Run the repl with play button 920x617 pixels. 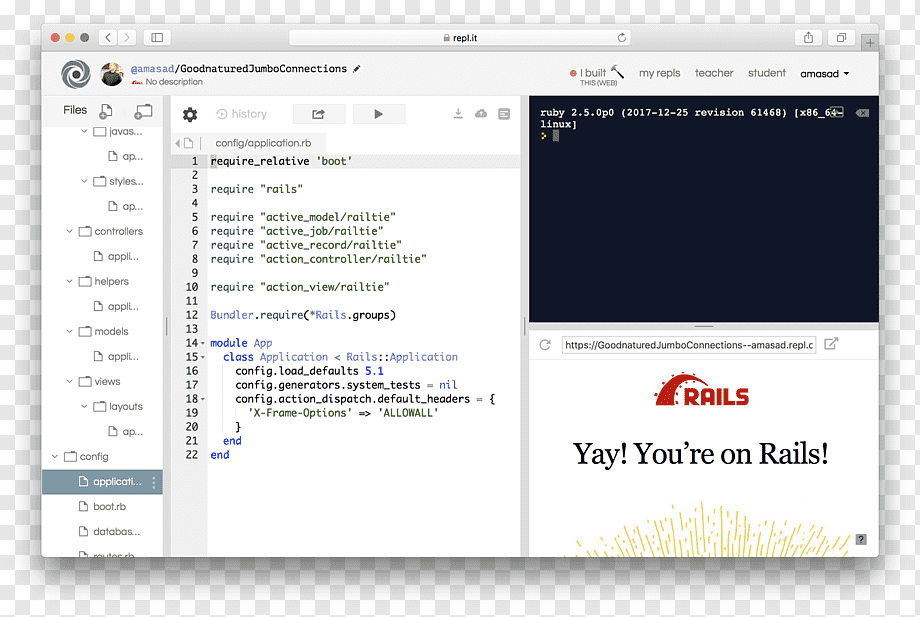[378, 114]
